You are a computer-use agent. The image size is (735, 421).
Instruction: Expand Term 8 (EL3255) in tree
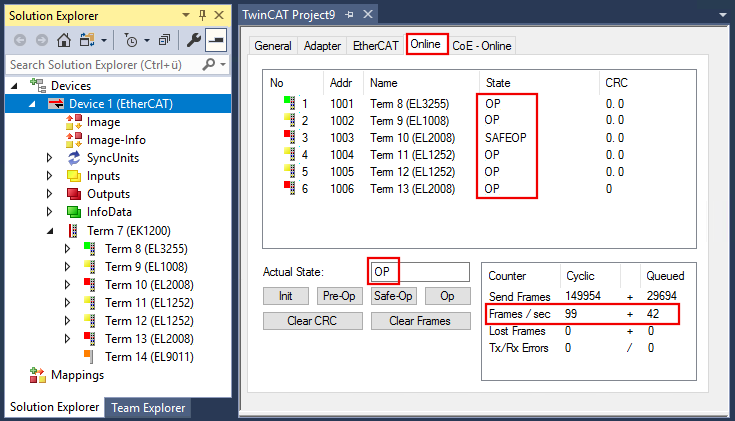(67, 248)
